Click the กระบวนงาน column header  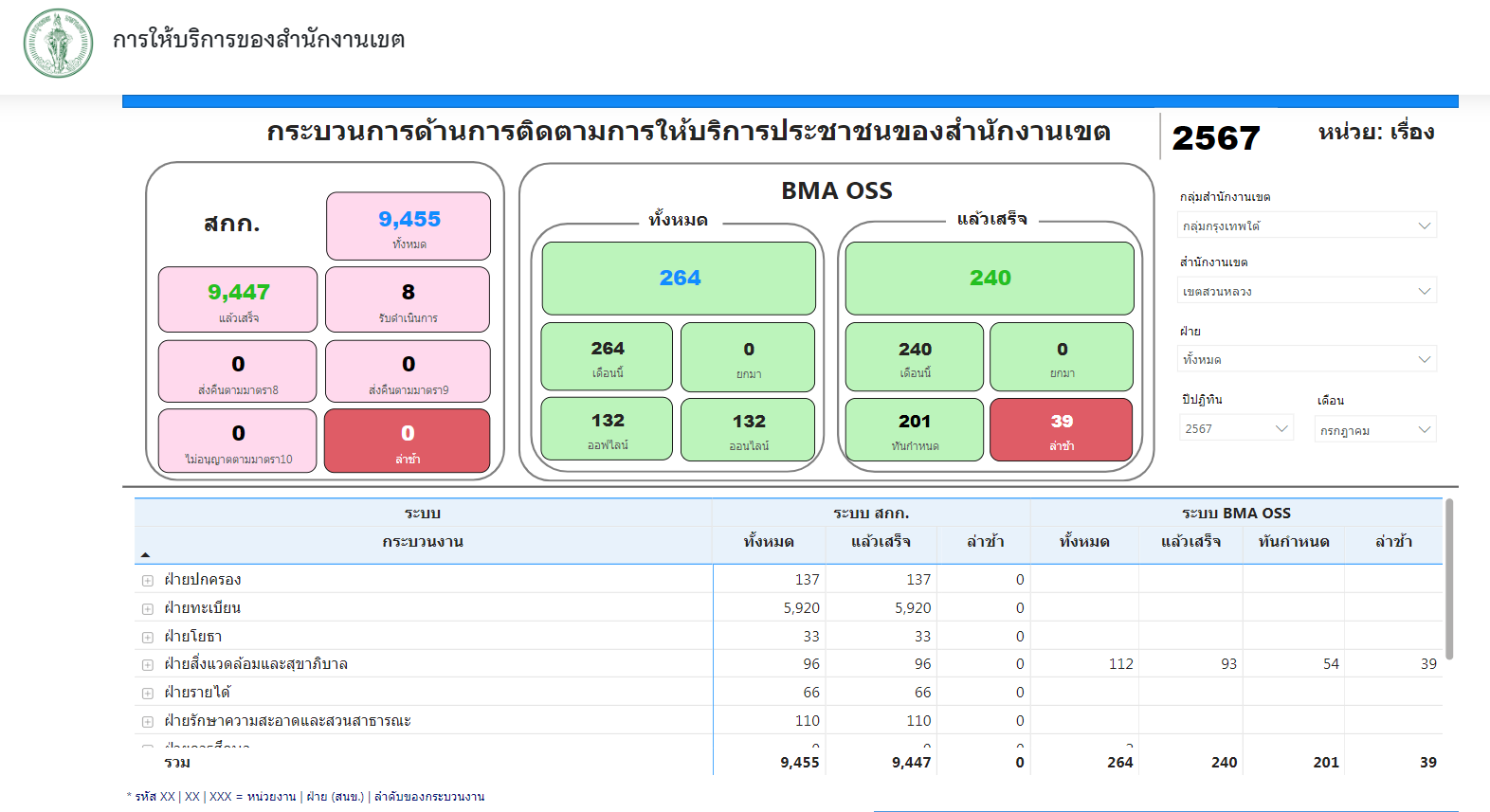tap(423, 542)
